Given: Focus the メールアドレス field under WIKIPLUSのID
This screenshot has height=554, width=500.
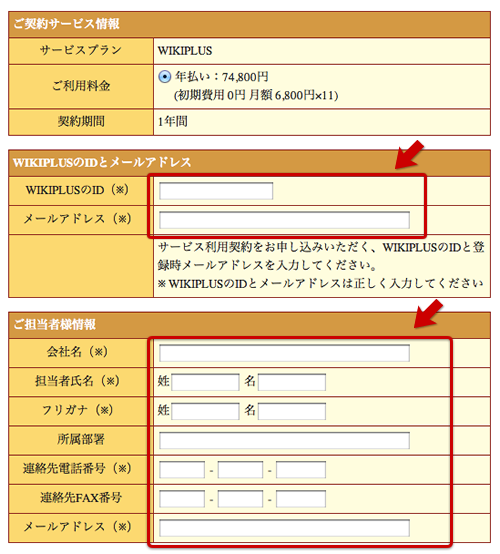Looking at the screenshot, I should click(284, 220).
